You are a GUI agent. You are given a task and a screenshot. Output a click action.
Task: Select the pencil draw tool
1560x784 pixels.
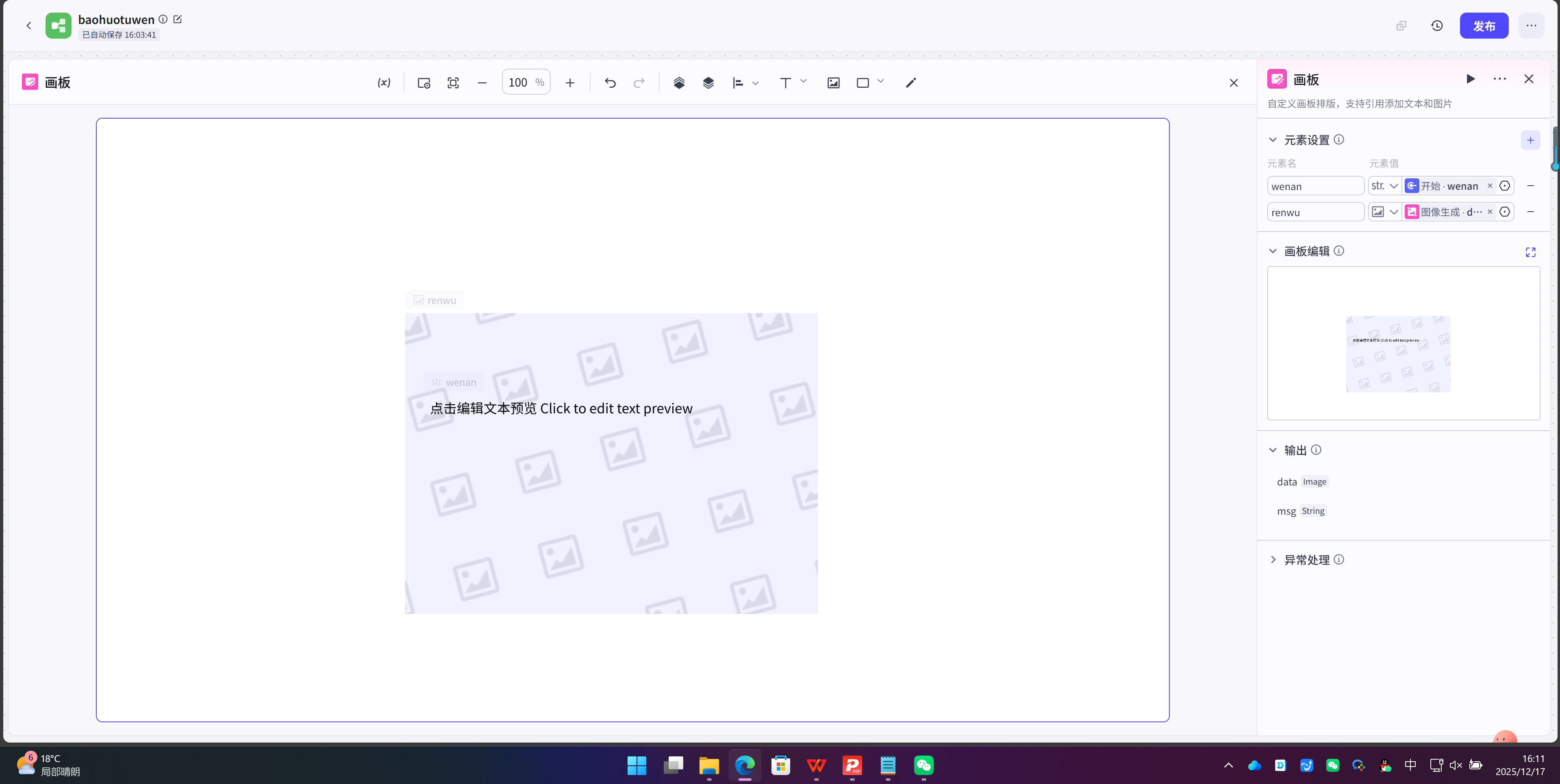pyautogui.click(x=911, y=83)
